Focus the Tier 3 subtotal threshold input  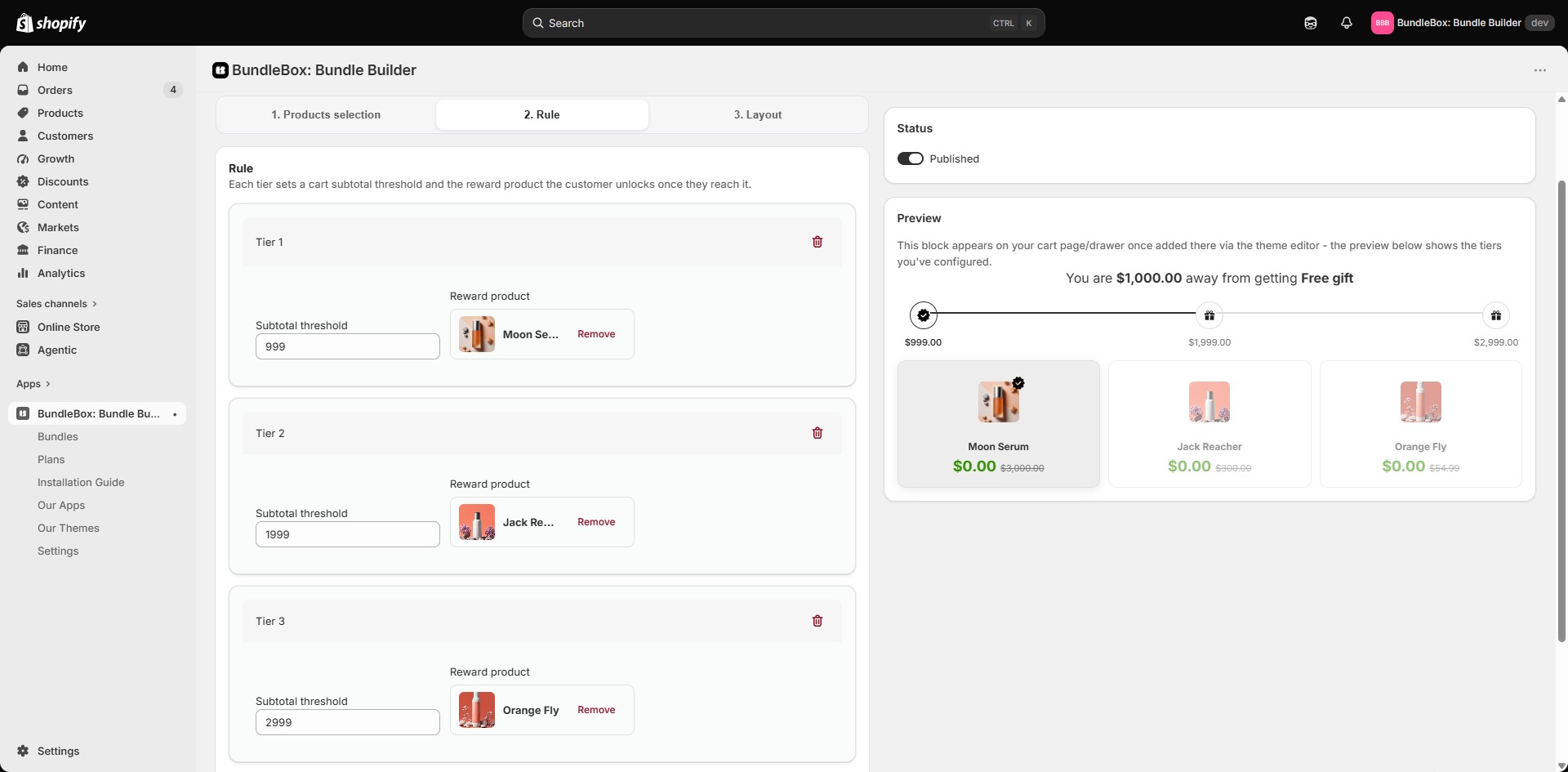click(x=348, y=722)
